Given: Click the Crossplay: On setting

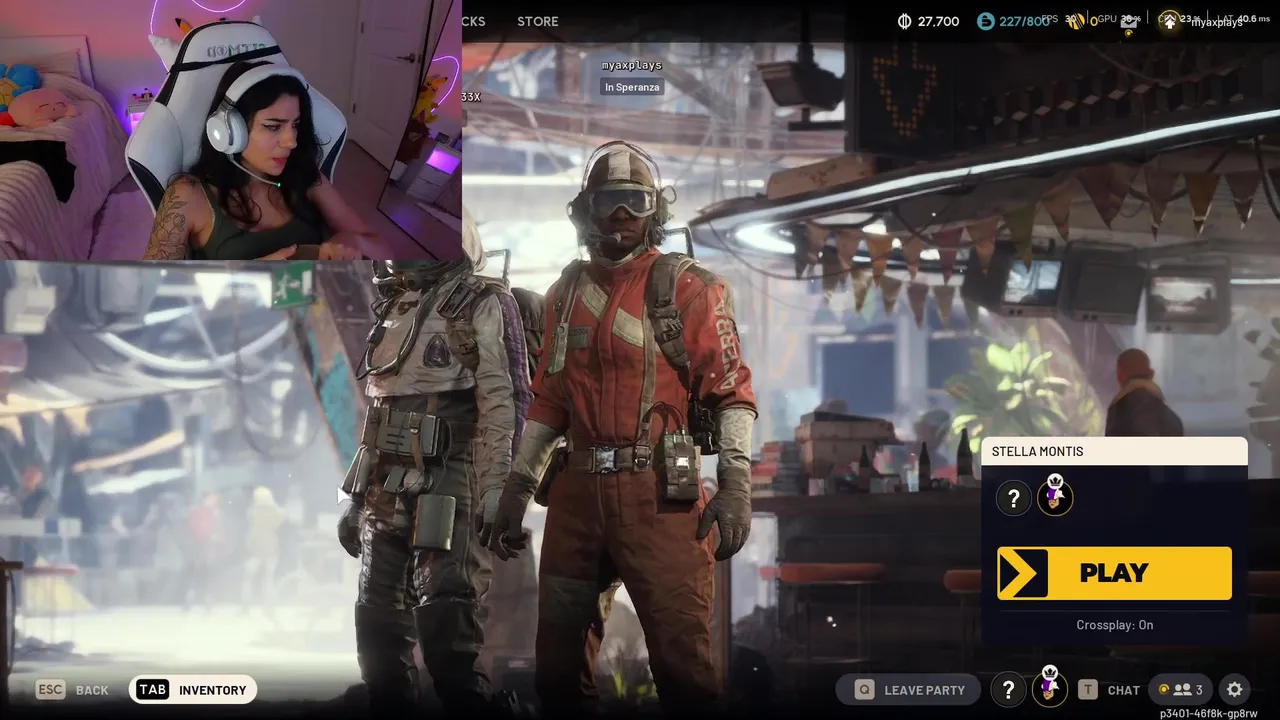Looking at the screenshot, I should pos(1114,625).
